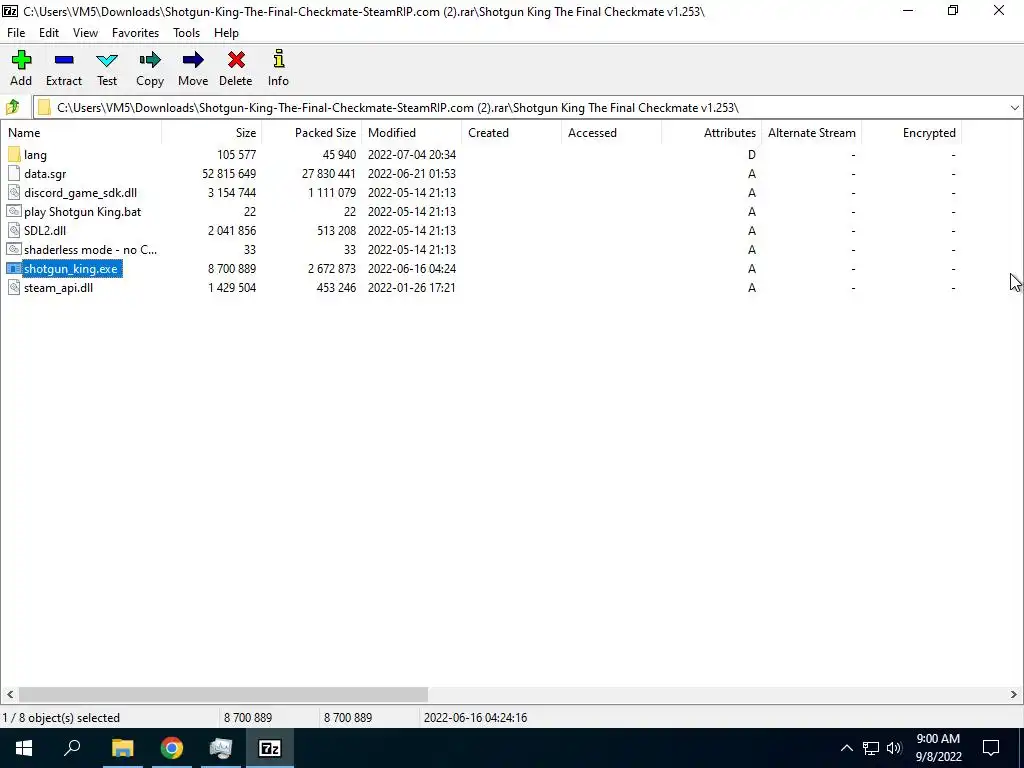This screenshot has width=1024, height=768.
Task: Switch to 7-Zip taskbar button
Action: click(270, 748)
